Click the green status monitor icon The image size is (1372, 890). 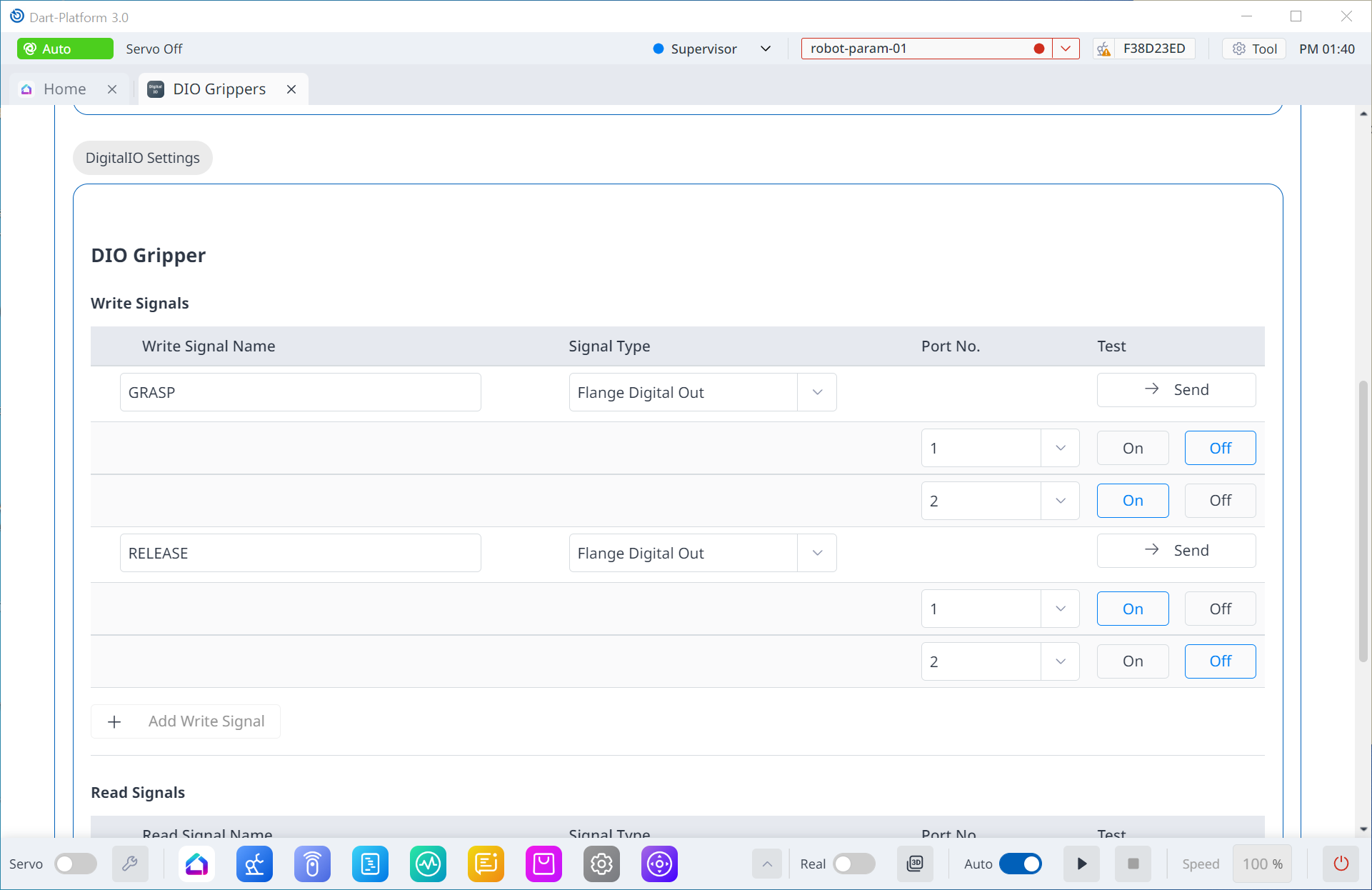pyautogui.click(x=428, y=864)
